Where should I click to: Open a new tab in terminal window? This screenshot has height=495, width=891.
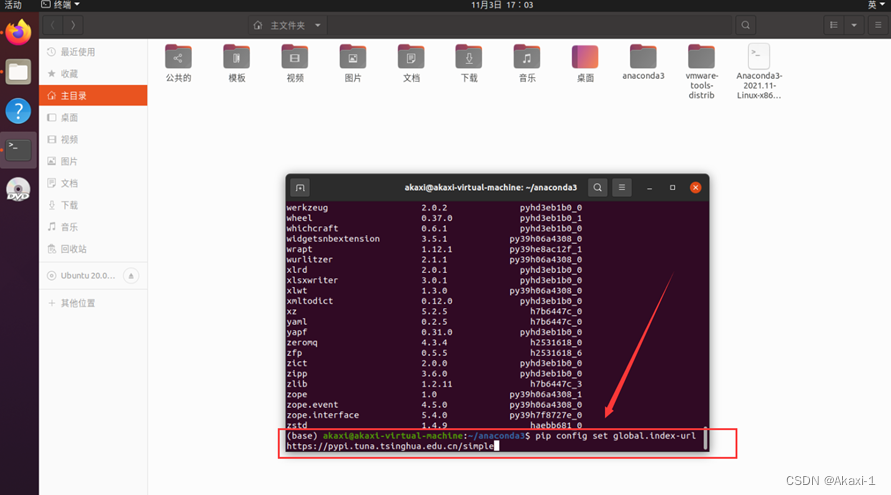pyautogui.click(x=300, y=188)
